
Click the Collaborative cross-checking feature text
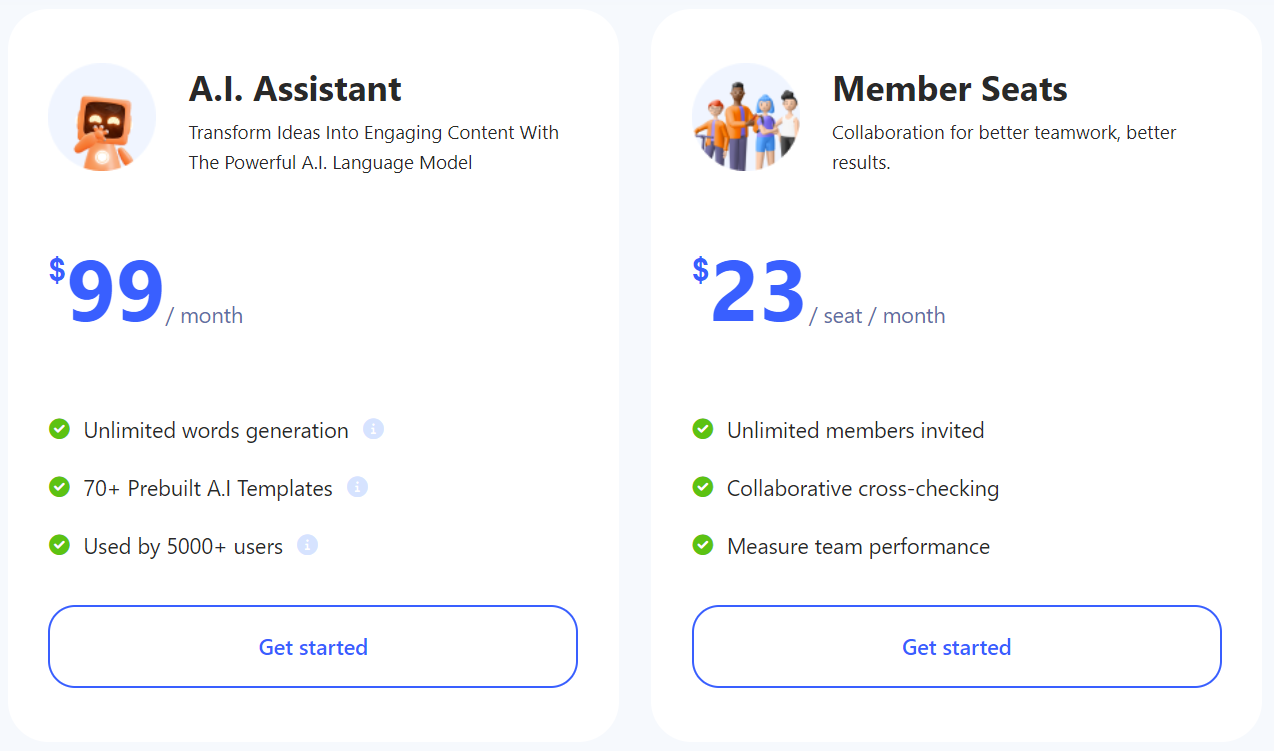click(863, 489)
